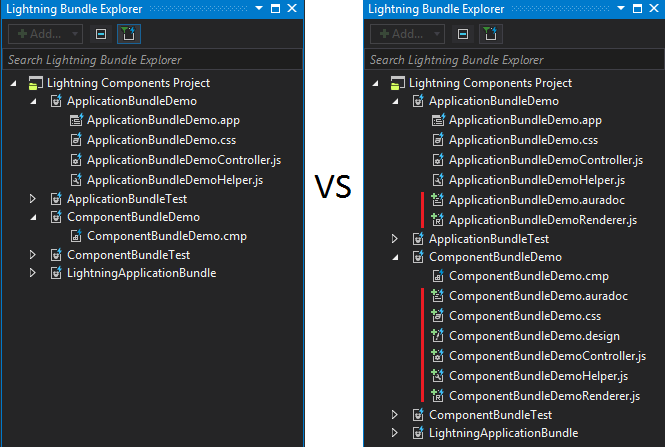Click the left panel search box

pyautogui.click(x=150, y=60)
